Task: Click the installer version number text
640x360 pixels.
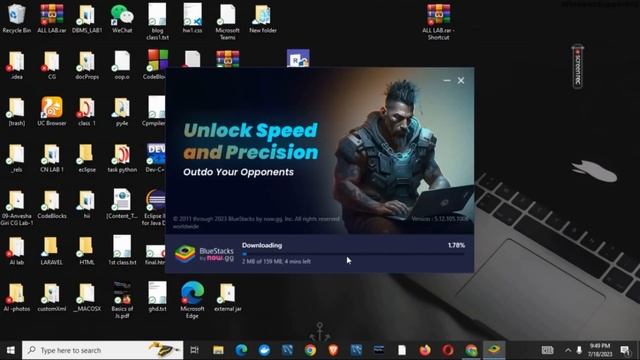Action: [x=440, y=219]
